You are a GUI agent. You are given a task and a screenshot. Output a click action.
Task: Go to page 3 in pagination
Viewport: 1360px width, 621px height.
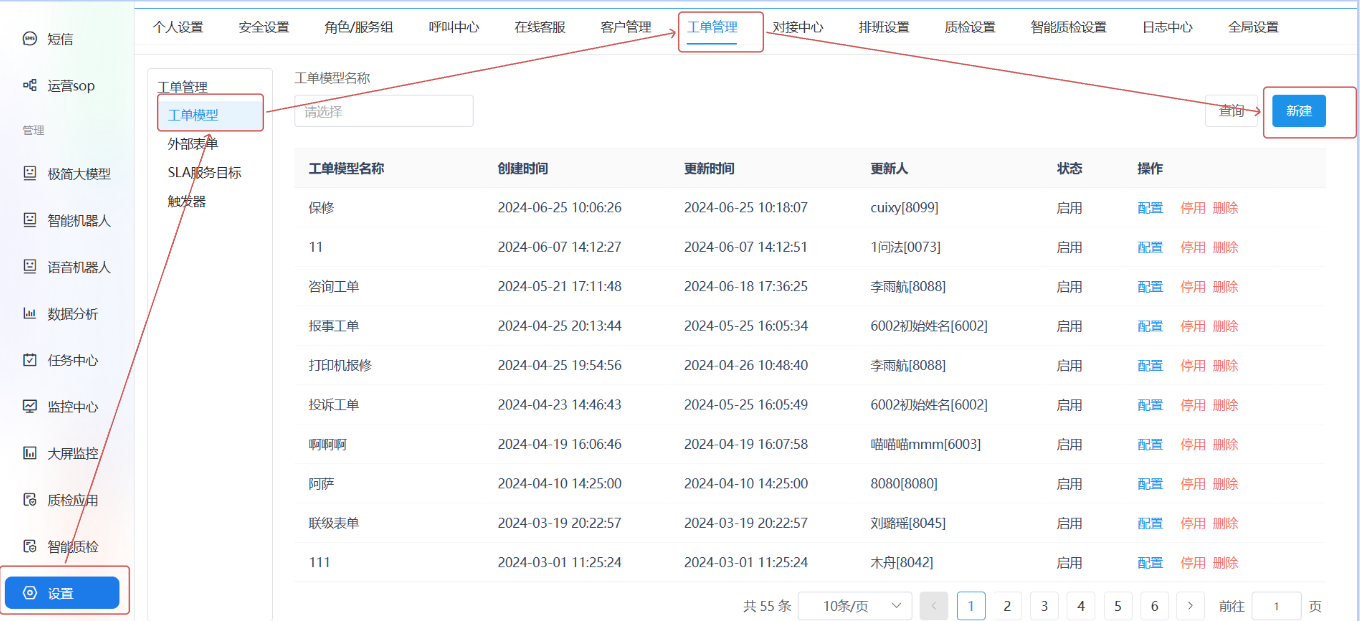point(1044,606)
